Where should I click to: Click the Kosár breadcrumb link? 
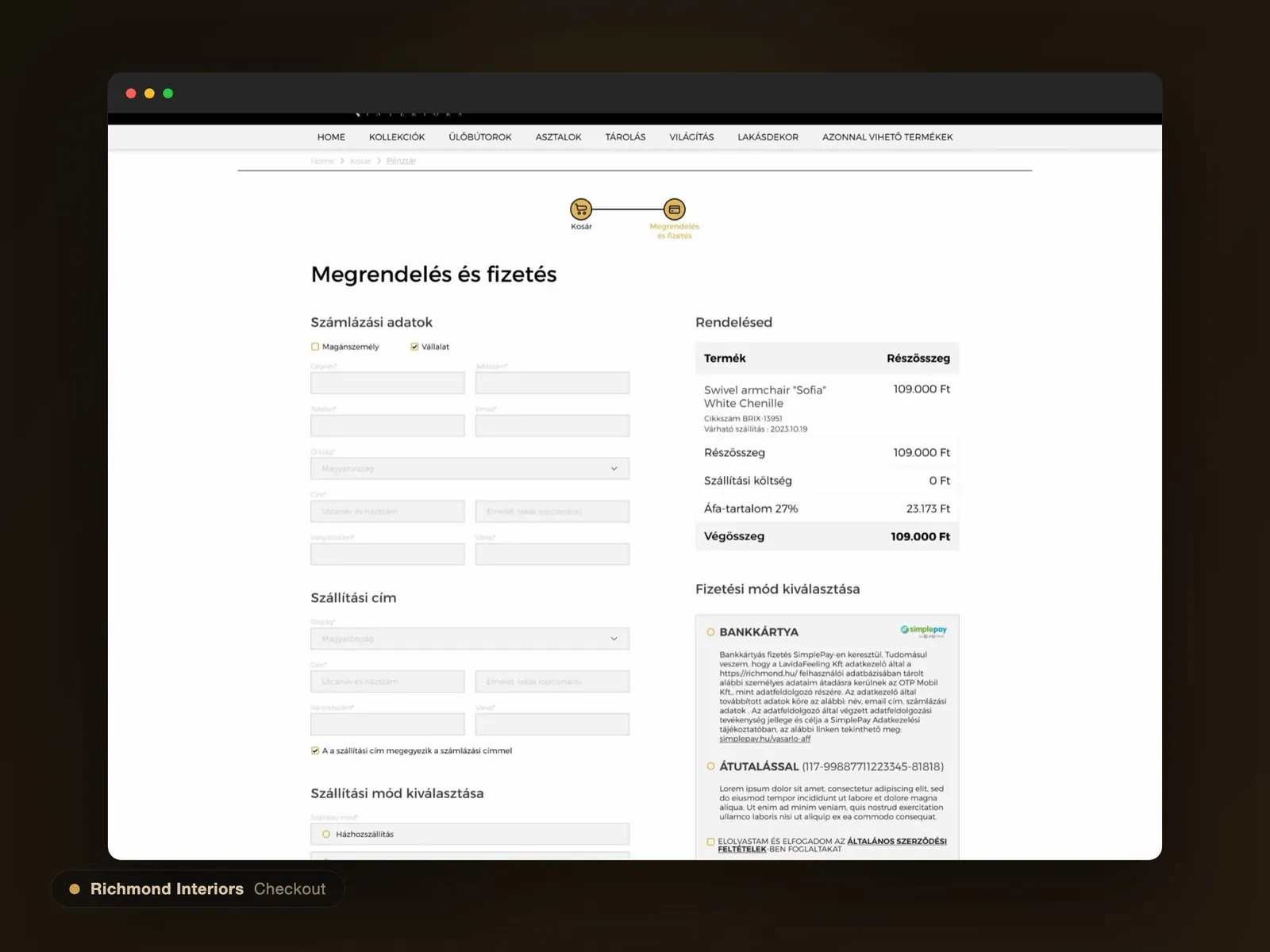(360, 161)
